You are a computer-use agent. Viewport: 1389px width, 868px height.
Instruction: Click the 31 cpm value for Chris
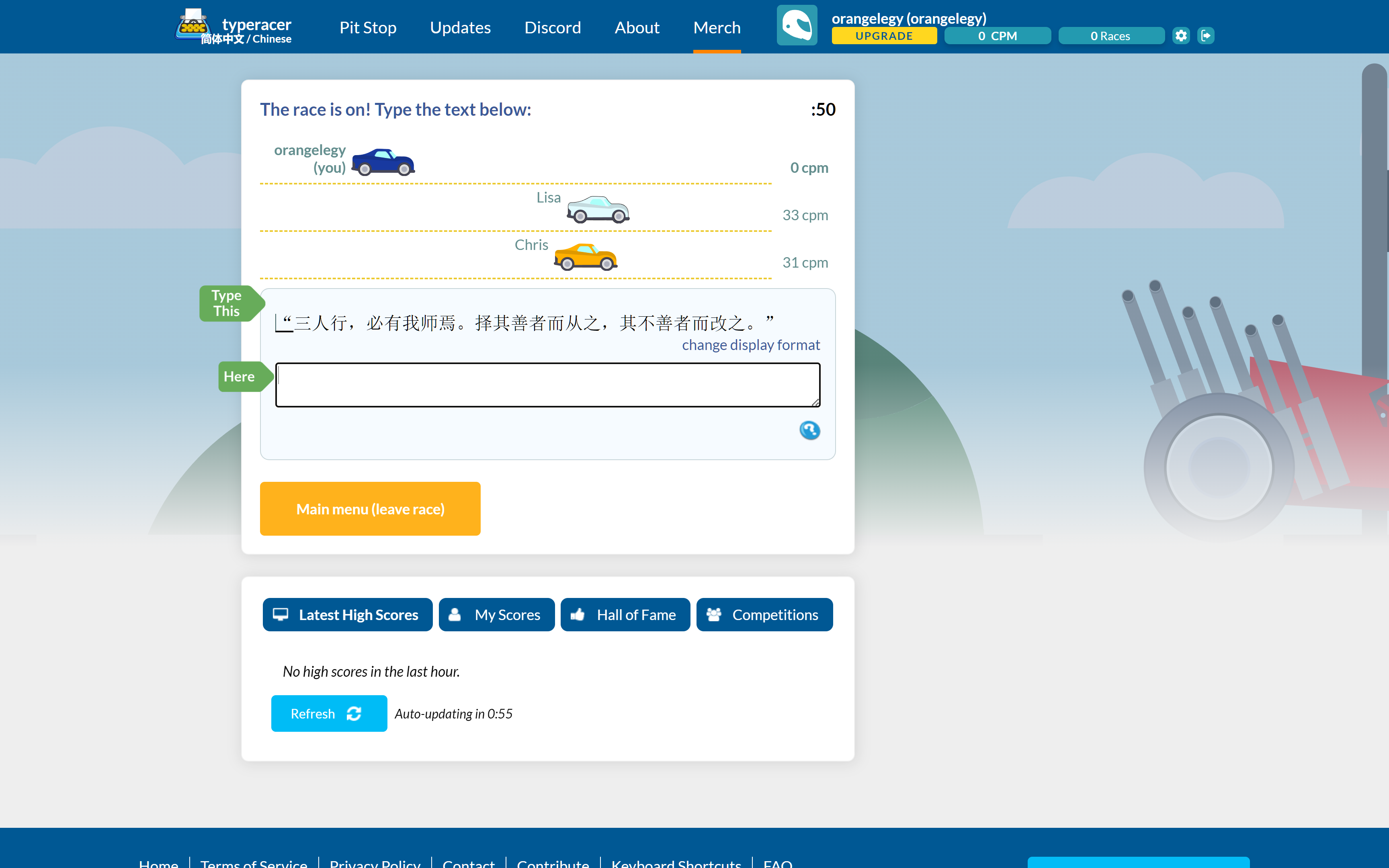[805, 262]
